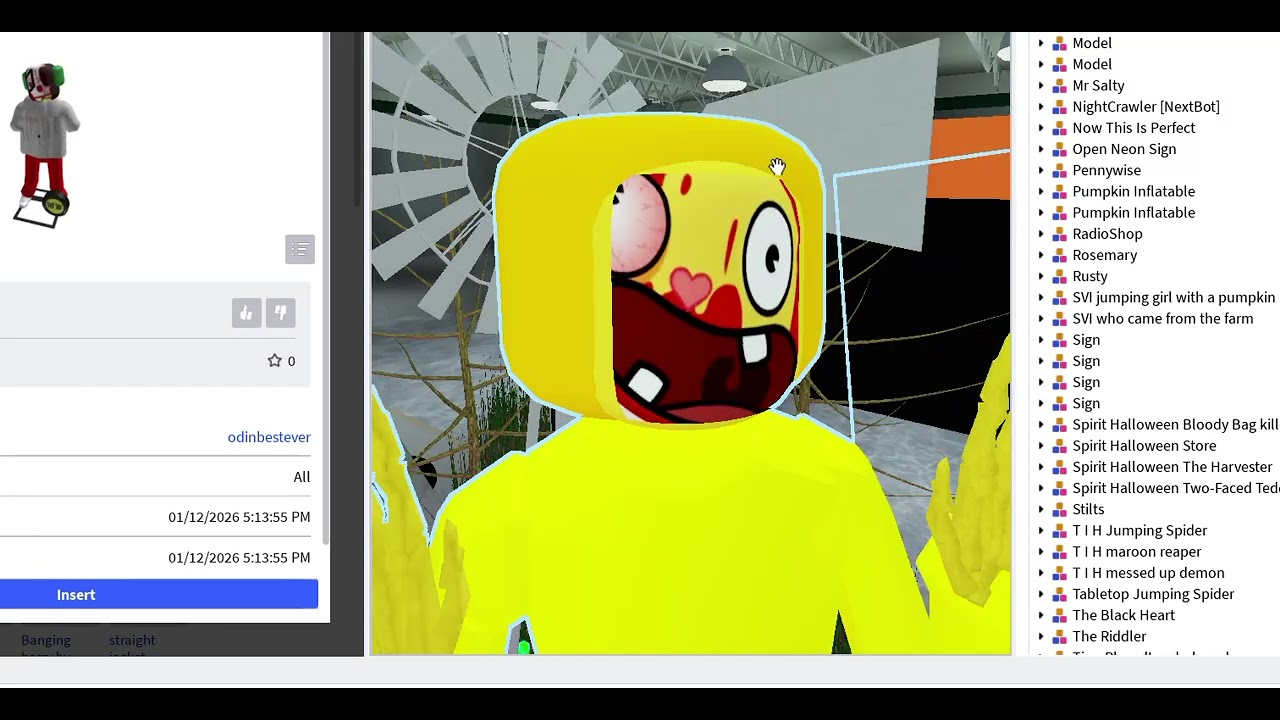Click the model icon beside Stilts
1280x720 pixels.
tap(1059, 510)
